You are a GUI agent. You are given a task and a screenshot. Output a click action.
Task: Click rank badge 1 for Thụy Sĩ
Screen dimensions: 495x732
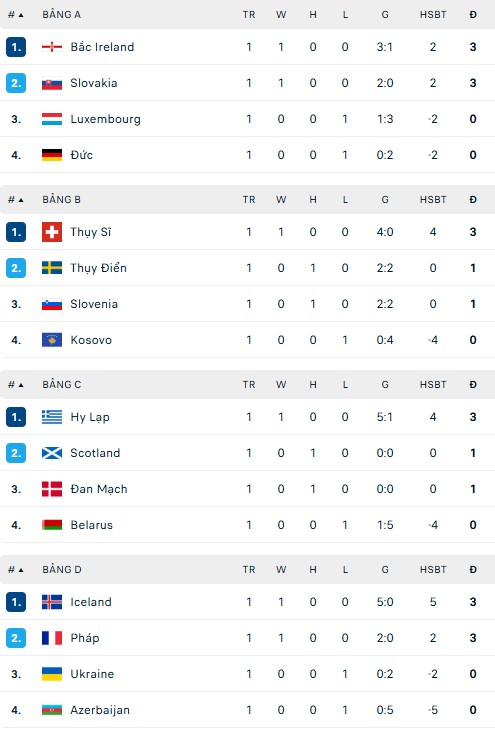[16, 232]
